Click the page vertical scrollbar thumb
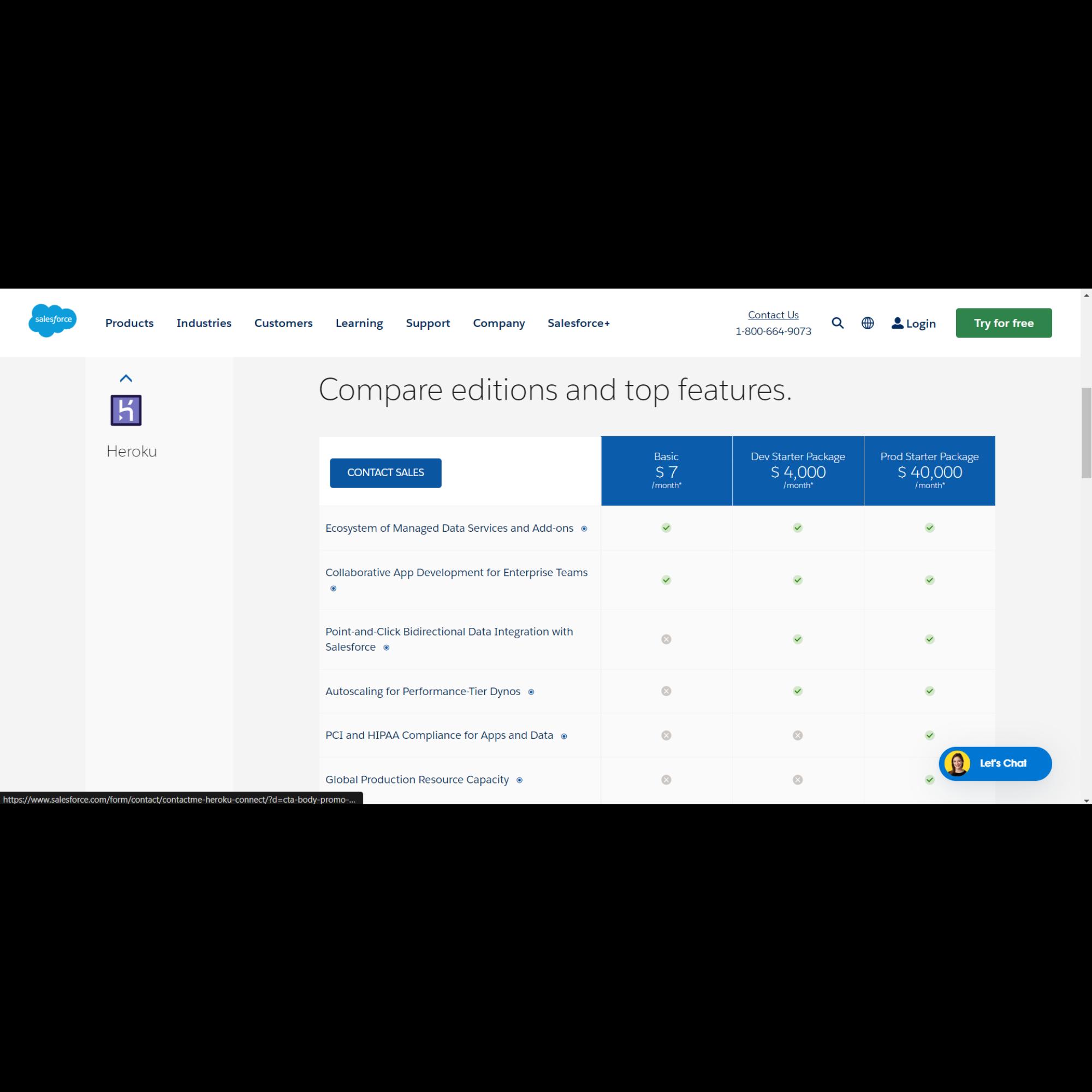The width and height of the screenshot is (1092, 1092). pyautogui.click(x=1087, y=433)
